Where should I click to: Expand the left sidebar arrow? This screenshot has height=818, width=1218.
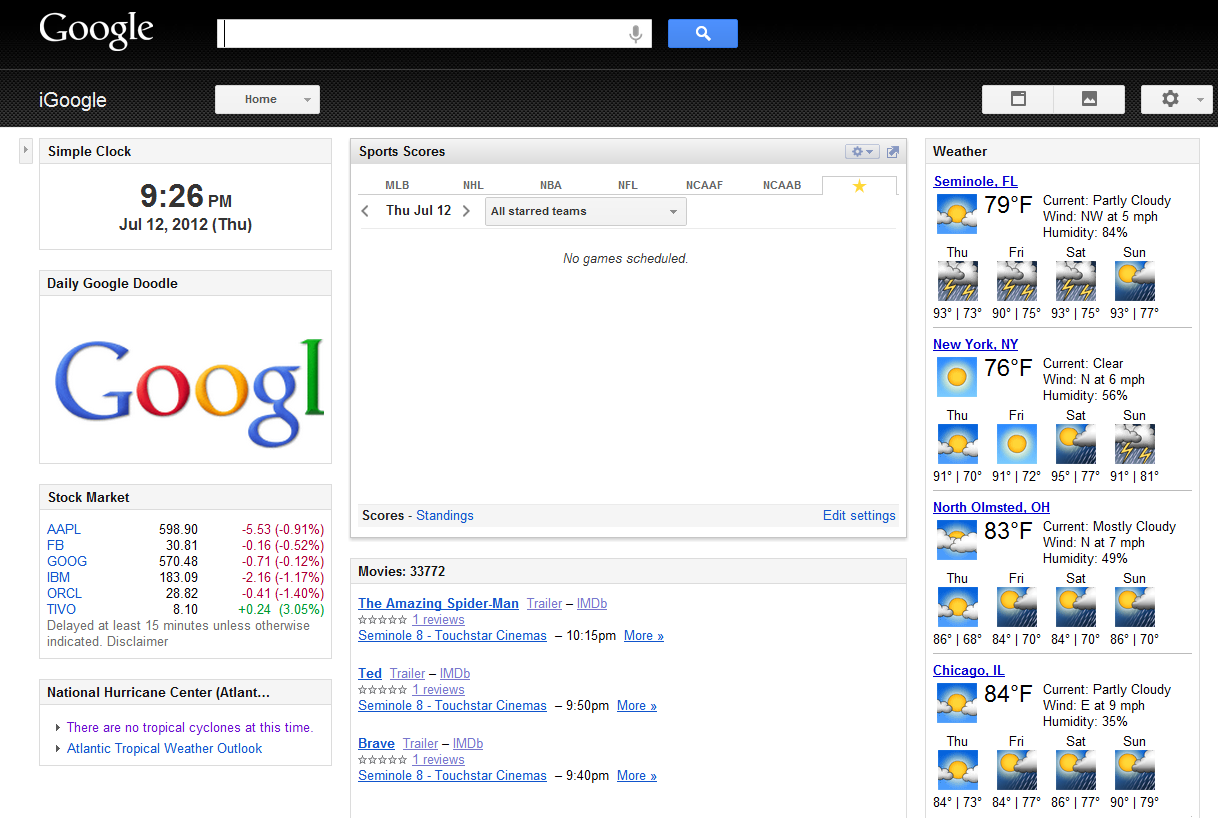click(x=26, y=151)
